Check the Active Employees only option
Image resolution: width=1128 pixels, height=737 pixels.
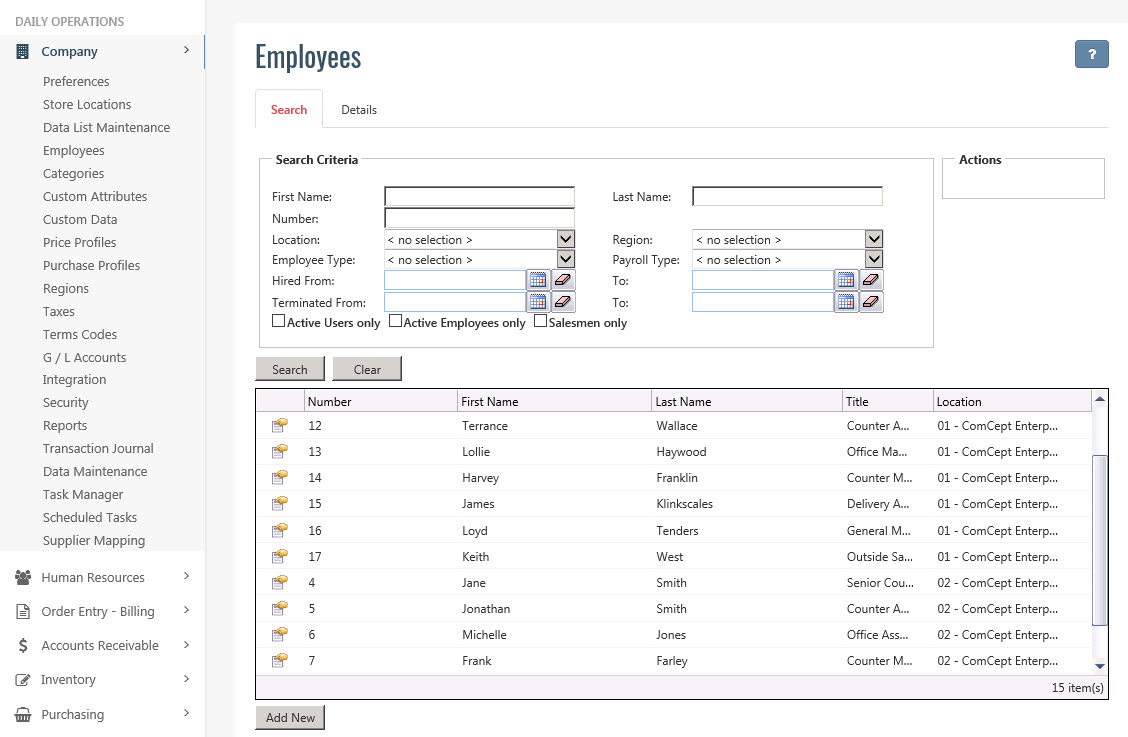tap(395, 322)
